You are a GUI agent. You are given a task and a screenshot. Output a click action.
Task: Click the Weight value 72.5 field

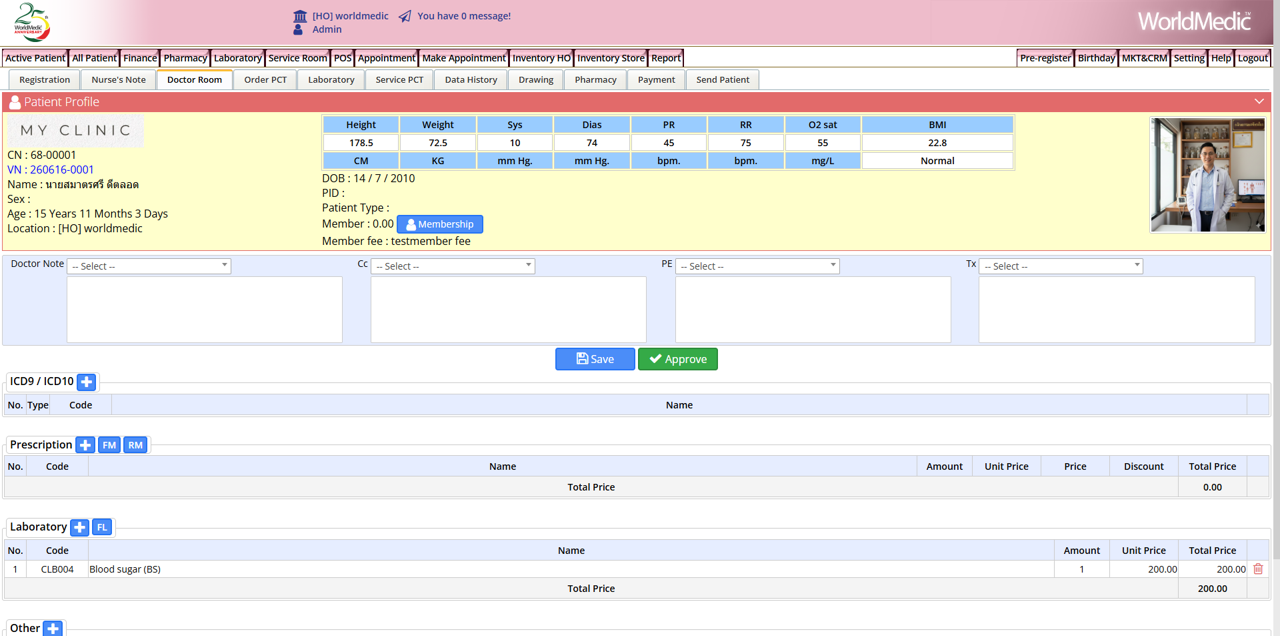coord(438,143)
